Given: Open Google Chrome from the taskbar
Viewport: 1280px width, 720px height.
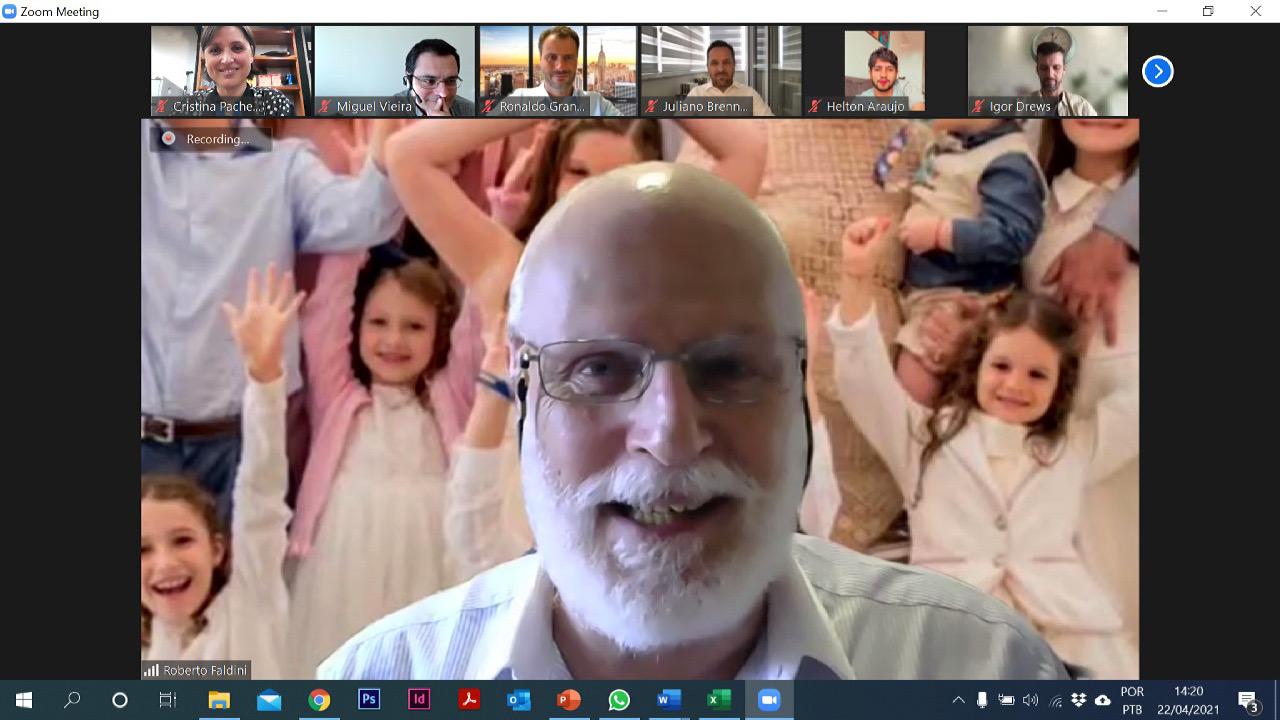Looking at the screenshot, I should click(319, 700).
